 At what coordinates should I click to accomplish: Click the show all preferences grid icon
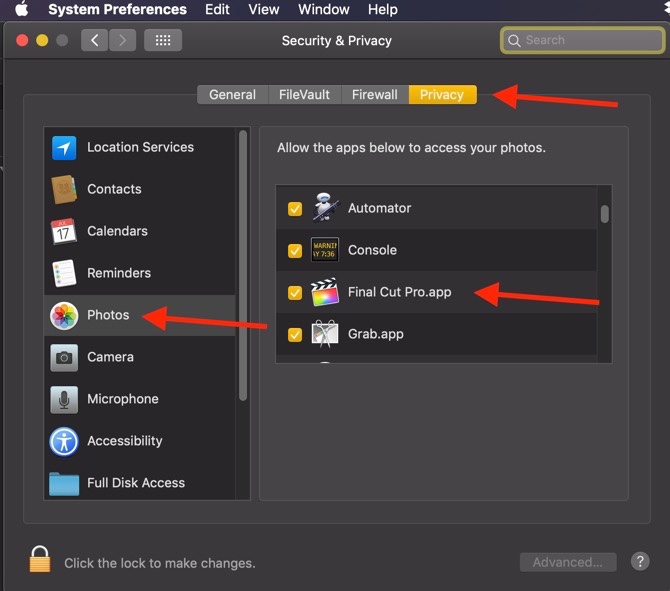(163, 40)
